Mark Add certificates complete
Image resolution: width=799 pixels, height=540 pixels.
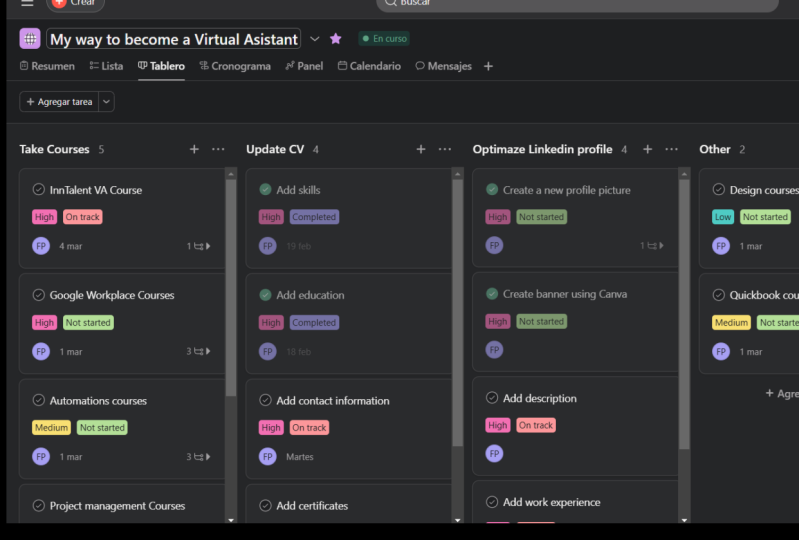265,505
